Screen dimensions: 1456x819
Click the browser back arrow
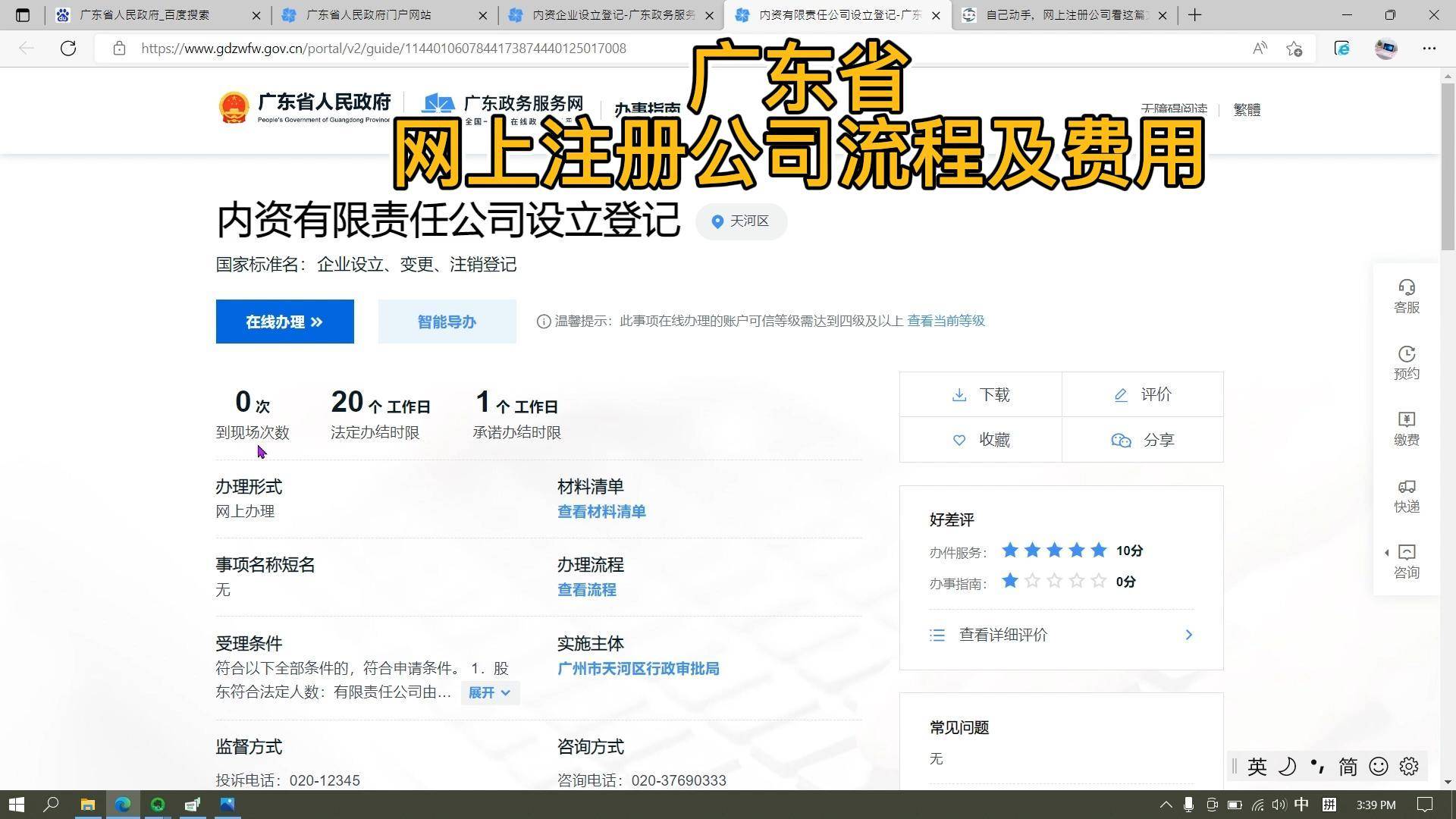tap(27, 49)
